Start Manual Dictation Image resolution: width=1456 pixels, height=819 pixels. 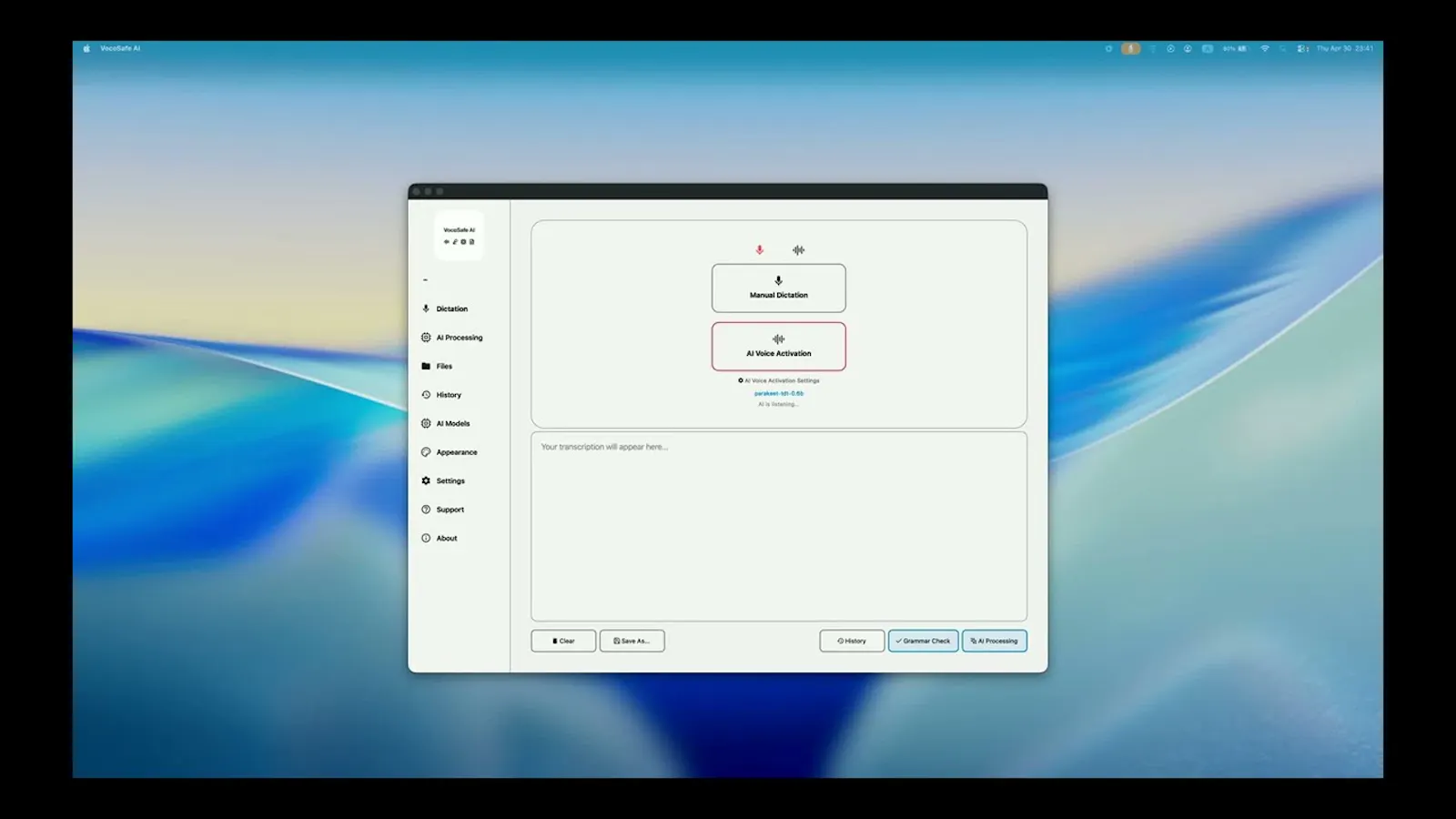[778, 288]
